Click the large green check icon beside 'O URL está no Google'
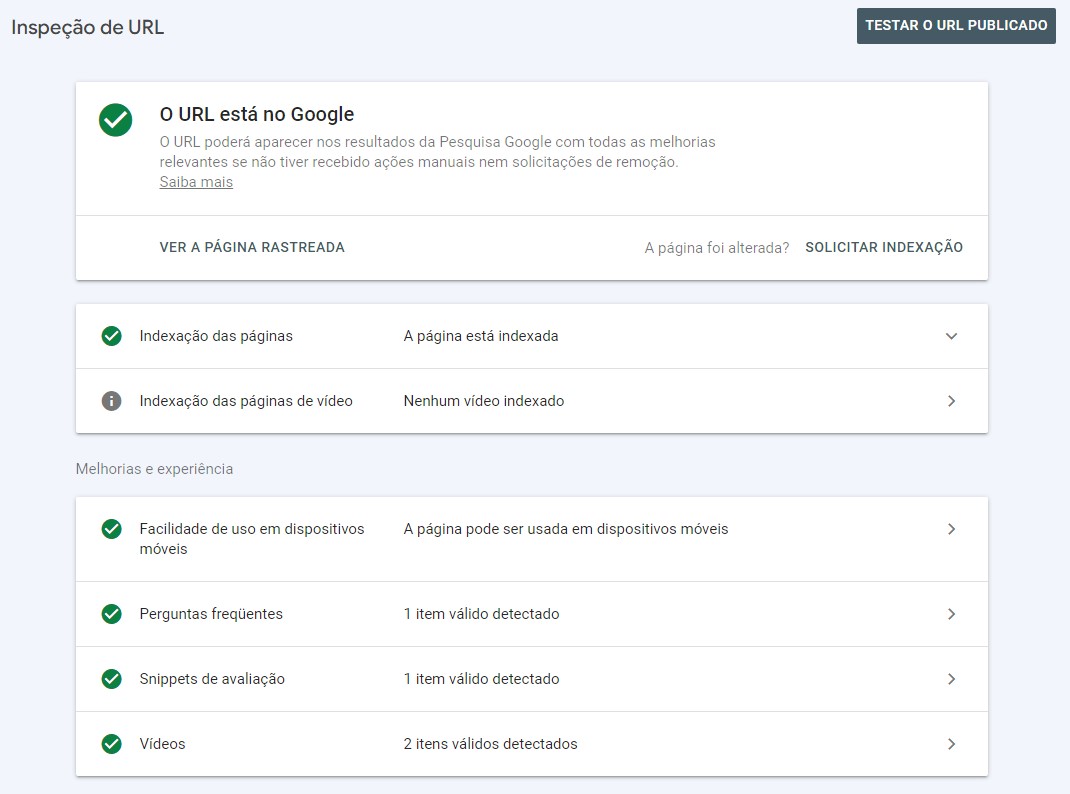 coord(116,120)
